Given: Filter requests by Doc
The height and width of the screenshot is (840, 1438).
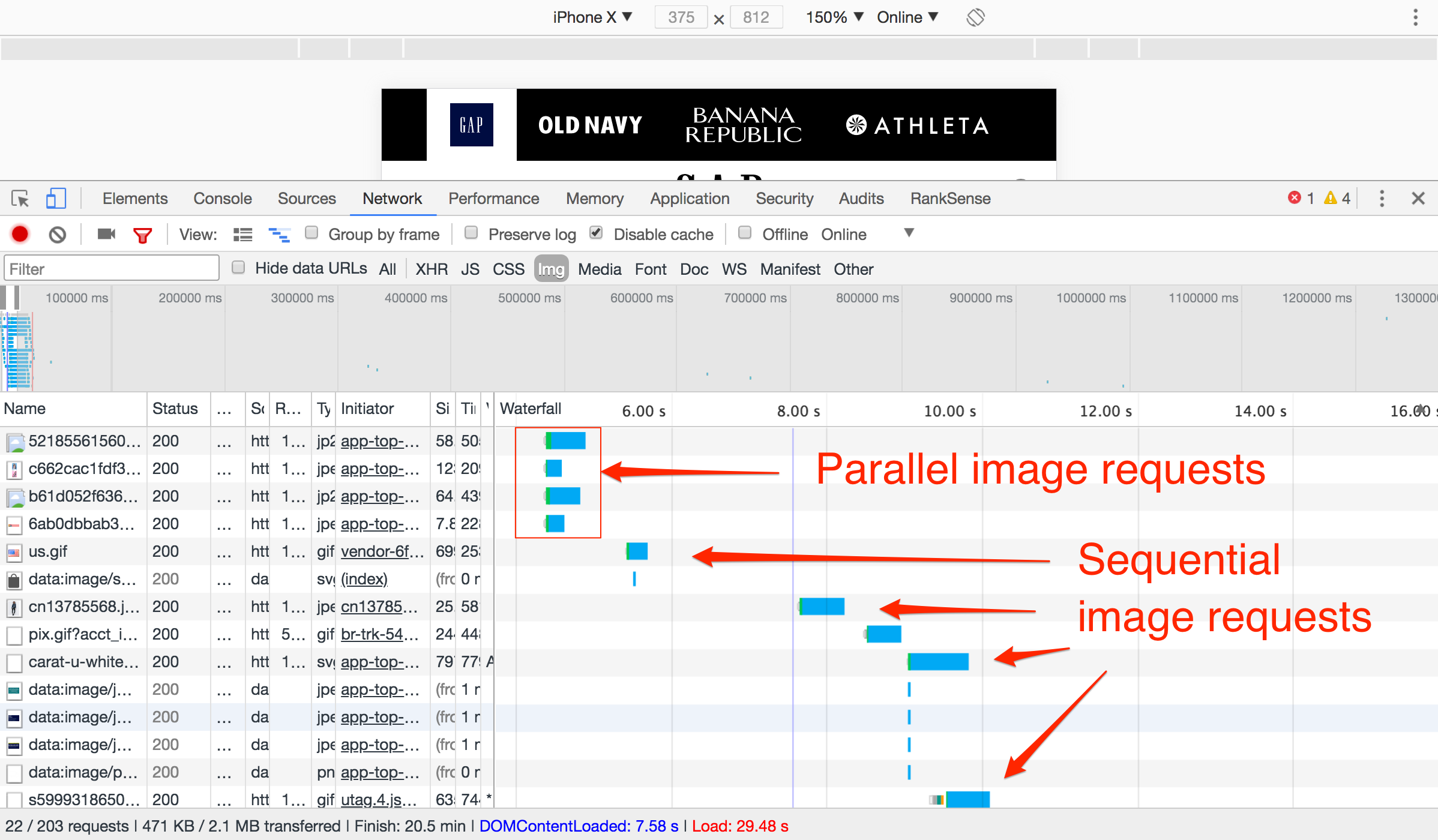Looking at the screenshot, I should (x=694, y=269).
